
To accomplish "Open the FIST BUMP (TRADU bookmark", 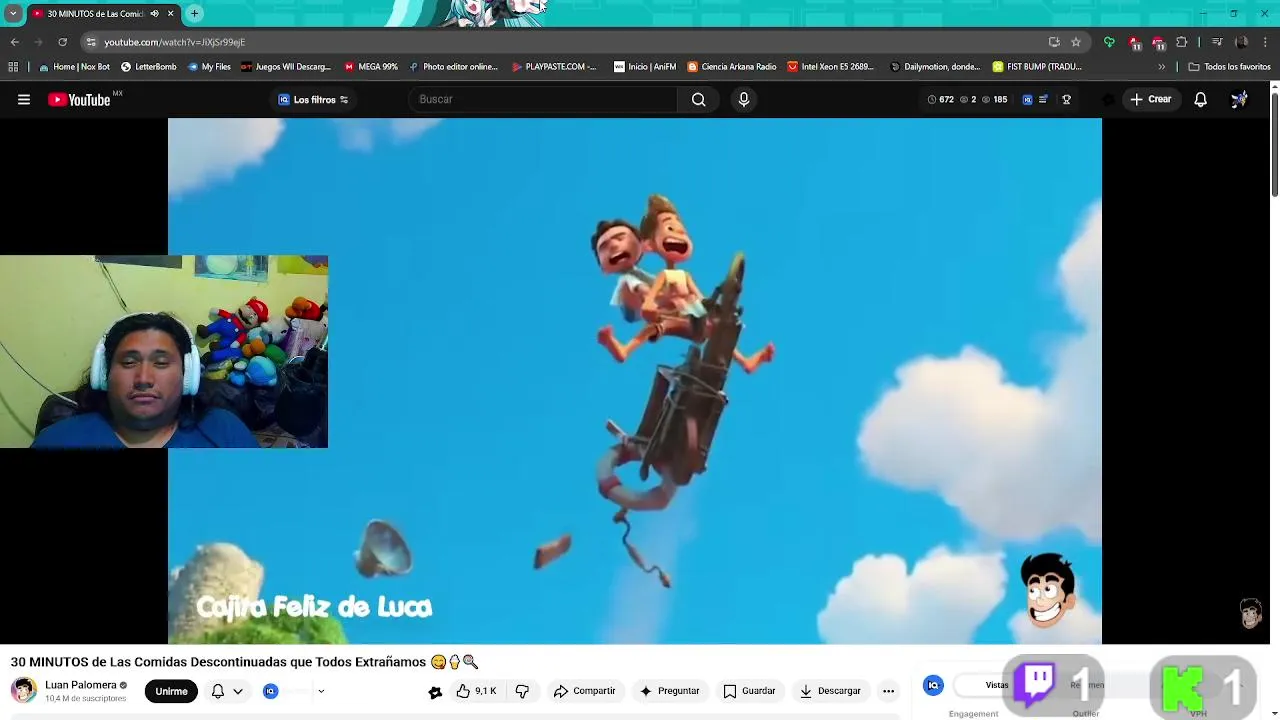I will 1037,67.
